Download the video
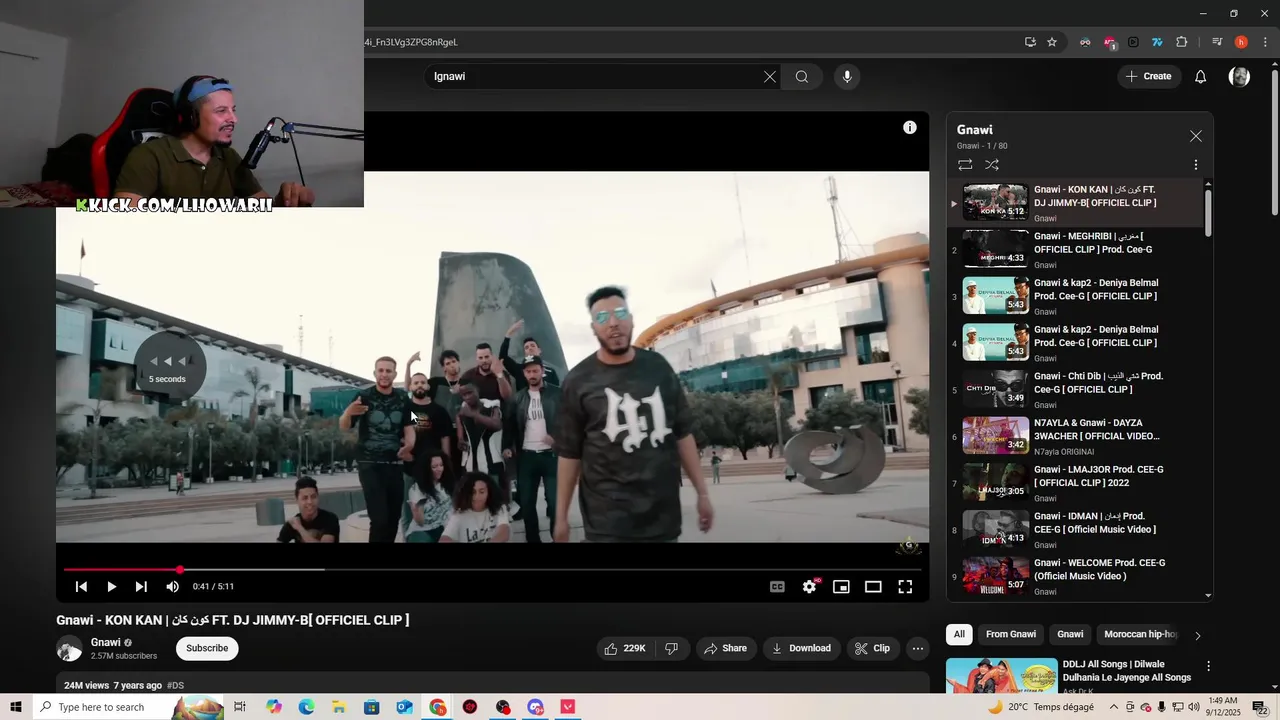 pyautogui.click(x=801, y=648)
